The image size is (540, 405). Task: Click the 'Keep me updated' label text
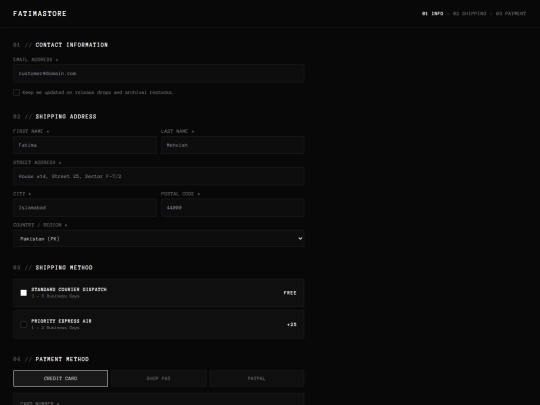(98, 92)
